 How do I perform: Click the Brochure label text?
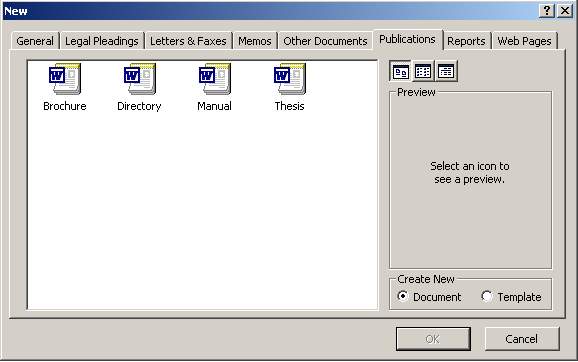[65, 106]
